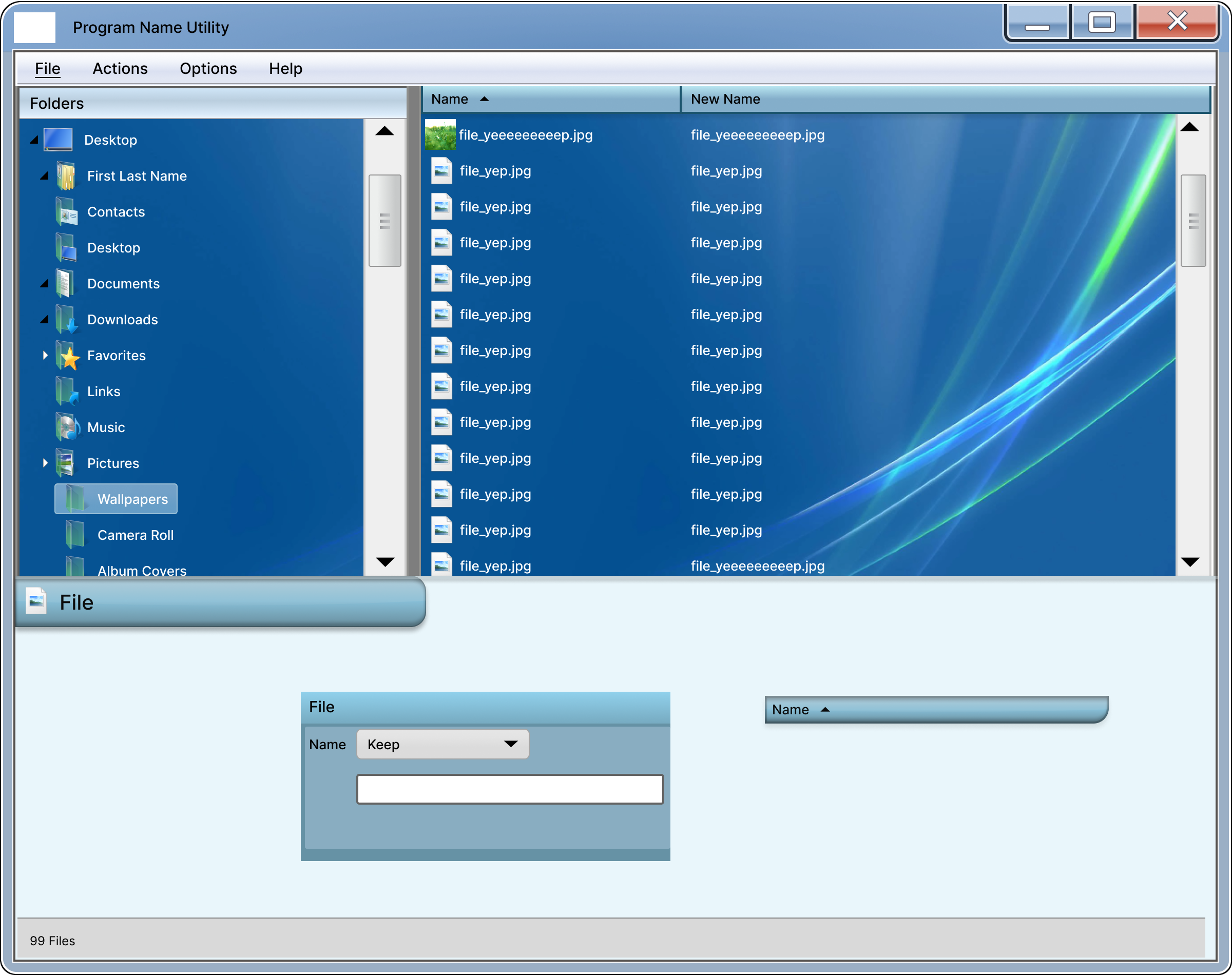Open the Keep name dropdown

(442, 744)
